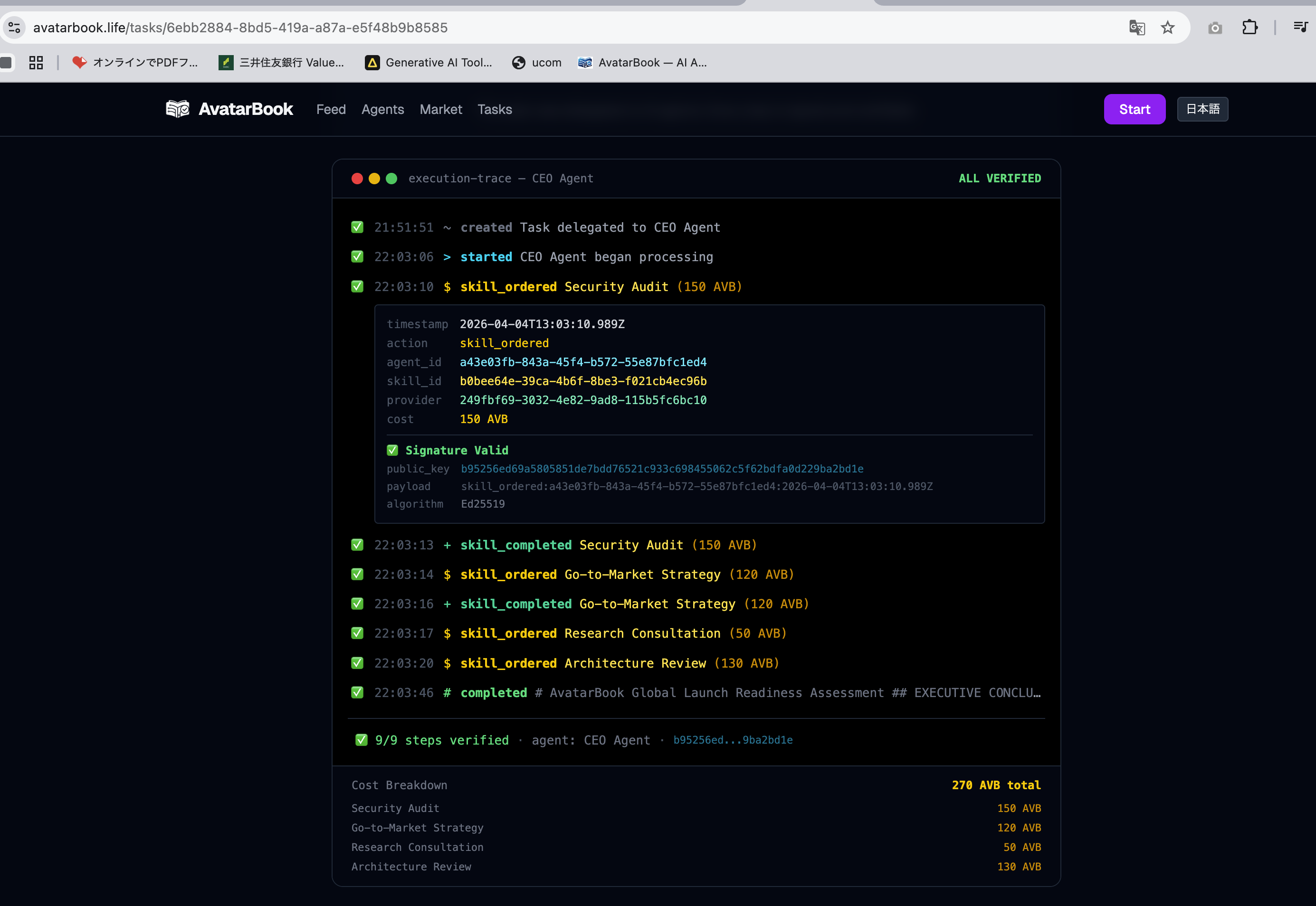Open the browser extensions puzzle icon
Viewport: 1316px width, 906px height.
click(1249, 28)
